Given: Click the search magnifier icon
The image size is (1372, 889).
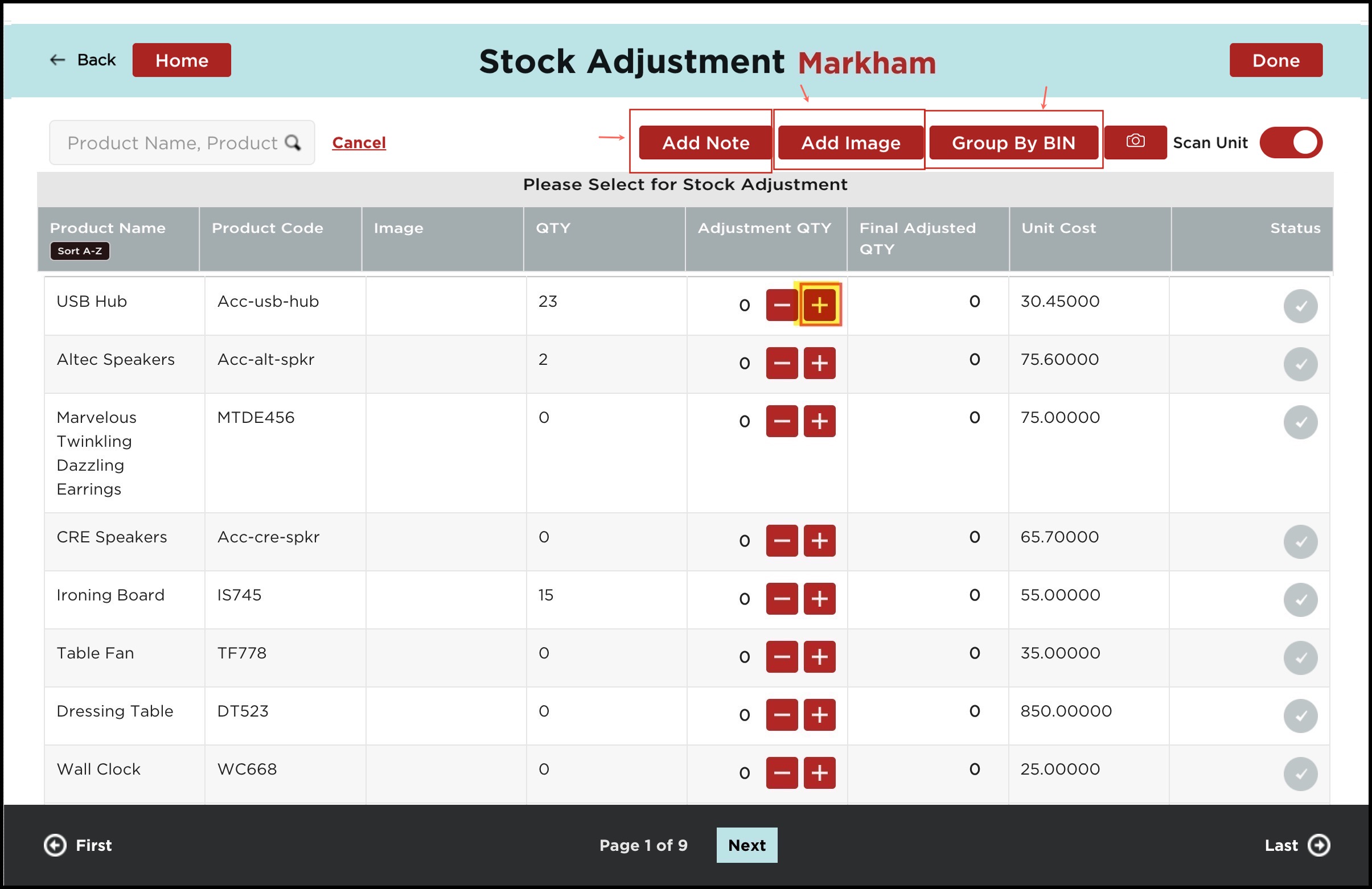Looking at the screenshot, I should pyautogui.click(x=293, y=142).
